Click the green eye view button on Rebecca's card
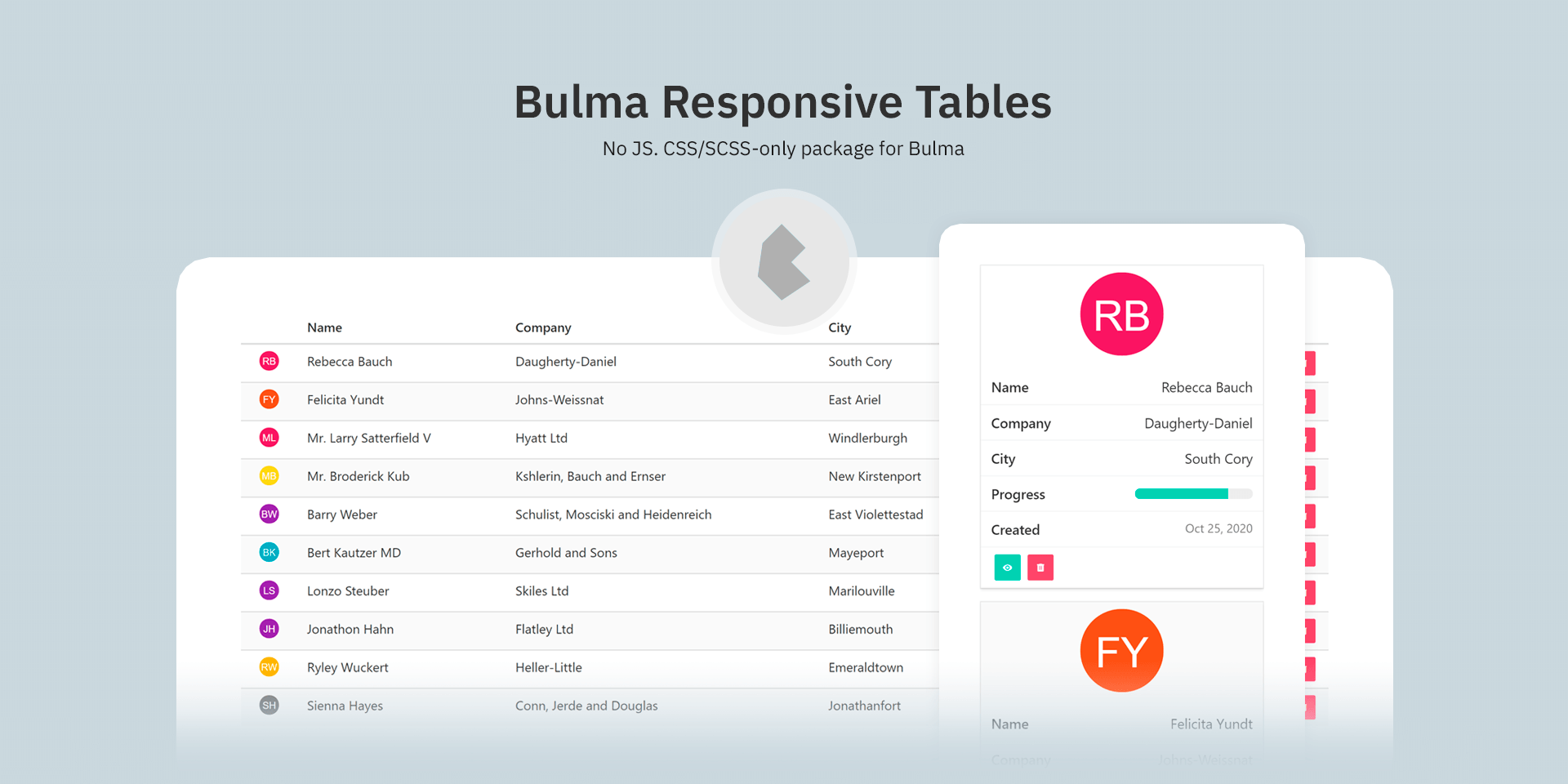The width and height of the screenshot is (1568, 784). pyautogui.click(x=1007, y=568)
